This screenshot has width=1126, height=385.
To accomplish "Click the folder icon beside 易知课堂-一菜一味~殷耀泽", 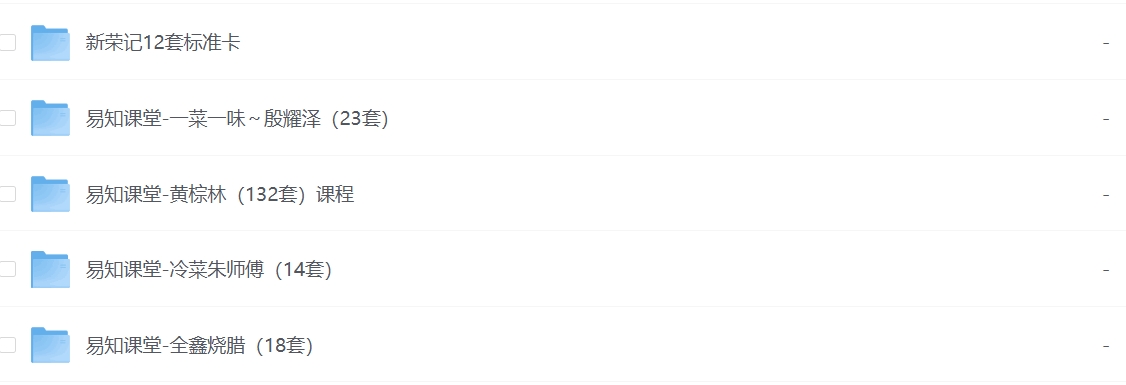I will [50, 119].
